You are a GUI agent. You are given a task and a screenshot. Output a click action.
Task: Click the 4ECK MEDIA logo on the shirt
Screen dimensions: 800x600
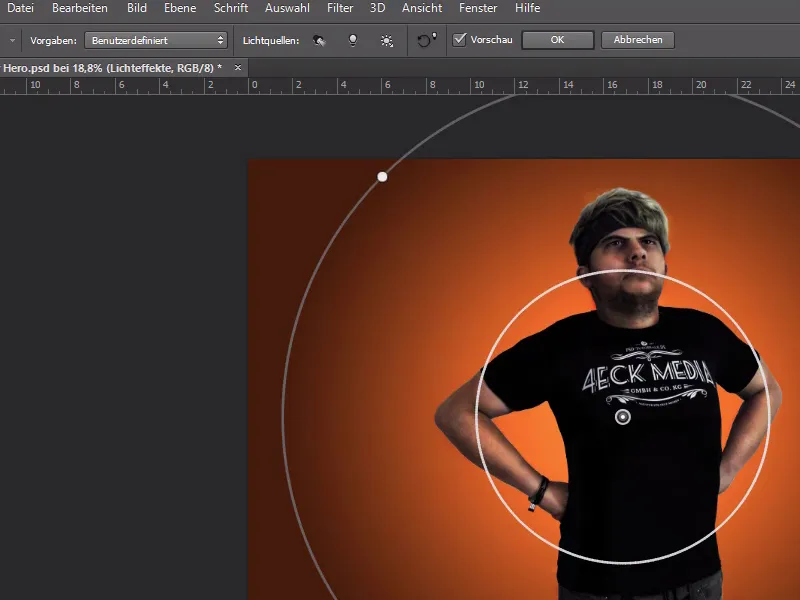647,375
